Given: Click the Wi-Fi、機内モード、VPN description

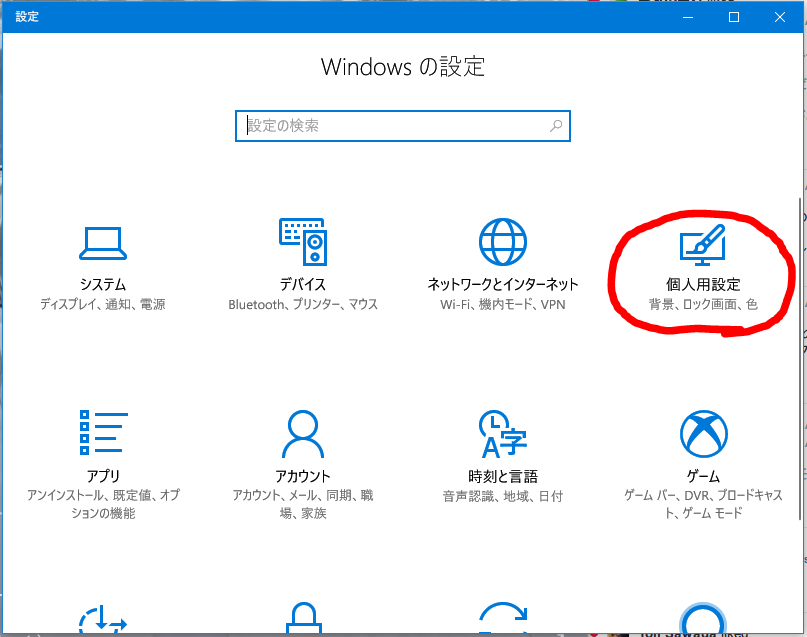Looking at the screenshot, I should coord(503,305).
